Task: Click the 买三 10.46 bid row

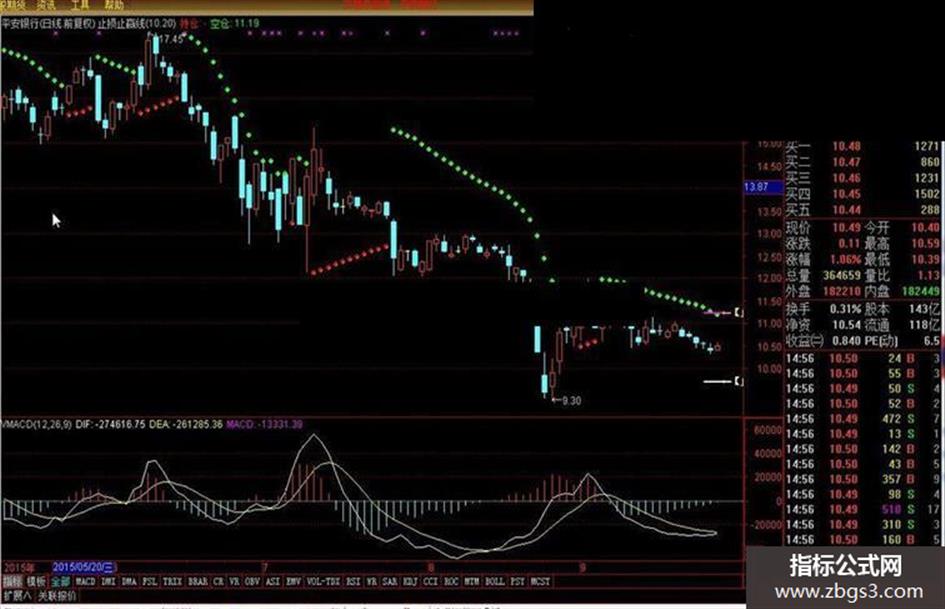Action: (862, 178)
